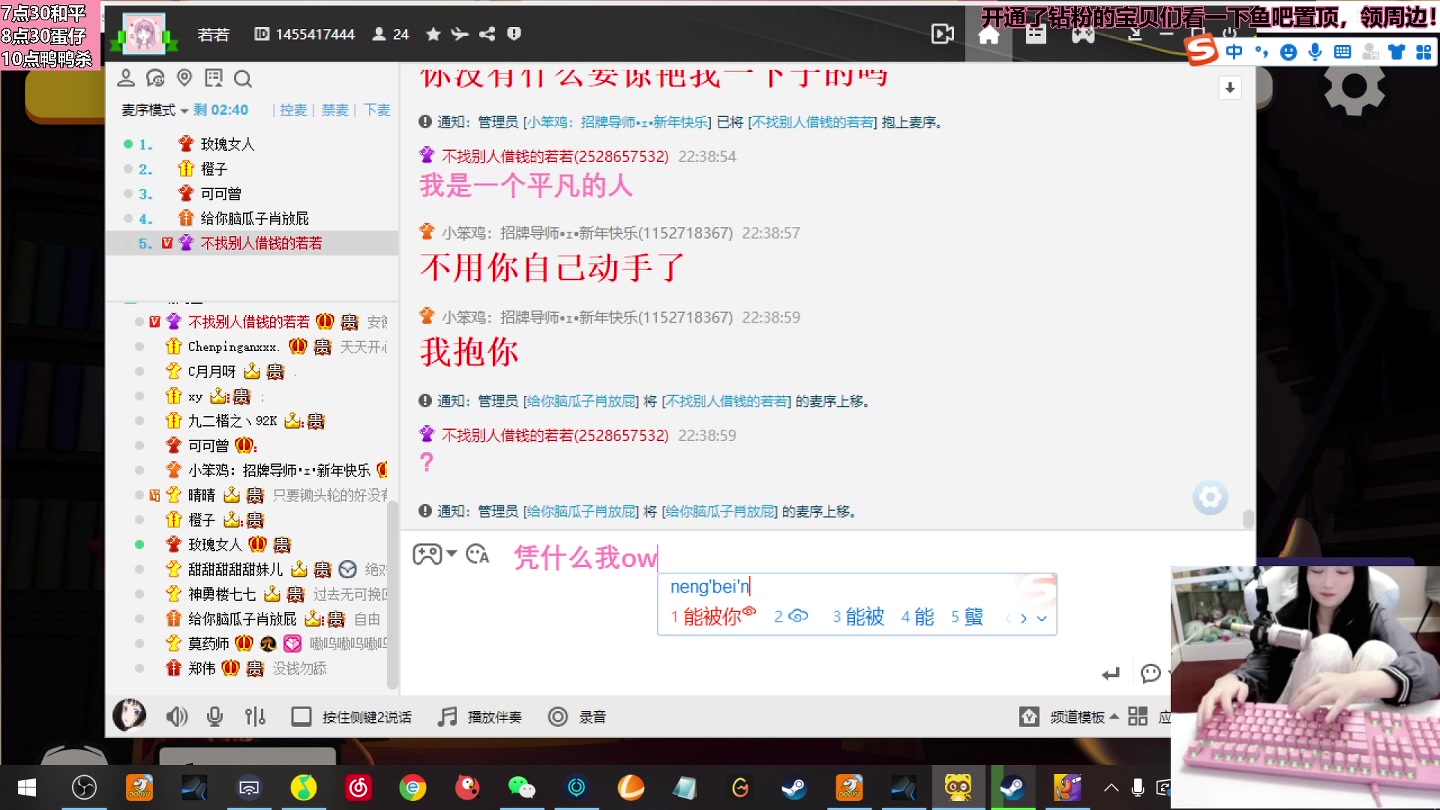Expand the IME candidate list with the down chevron
The height and width of the screenshot is (810, 1440).
tap(1041, 618)
